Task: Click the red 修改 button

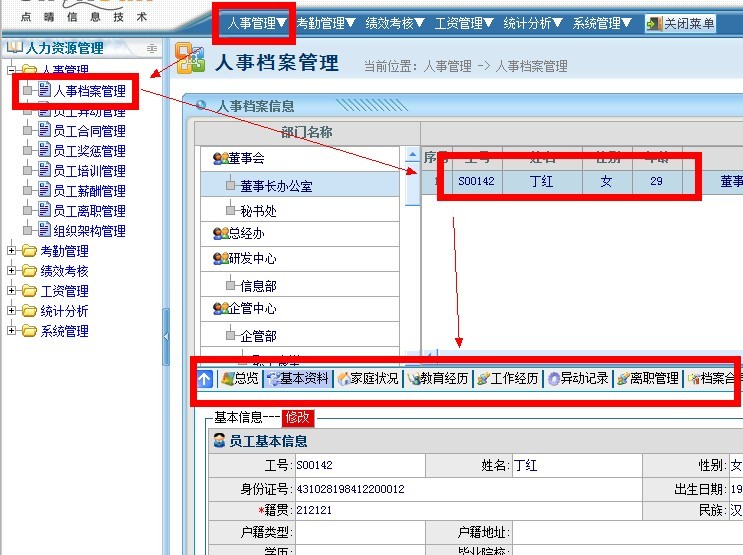Action: click(x=298, y=418)
